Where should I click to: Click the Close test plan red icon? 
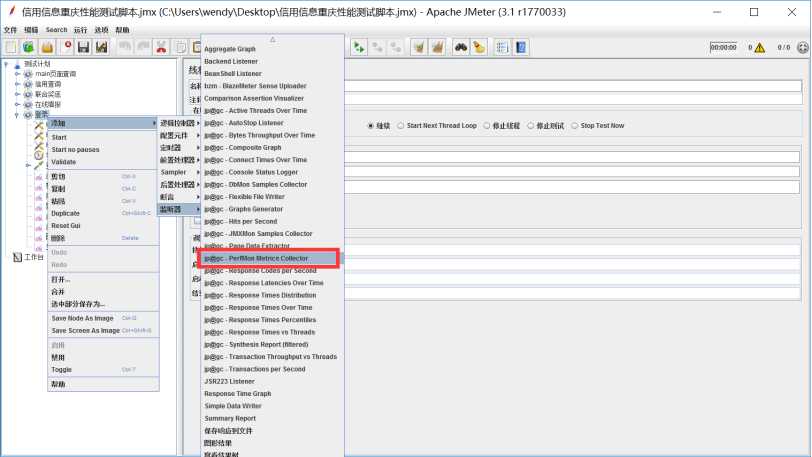click(x=67, y=48)
